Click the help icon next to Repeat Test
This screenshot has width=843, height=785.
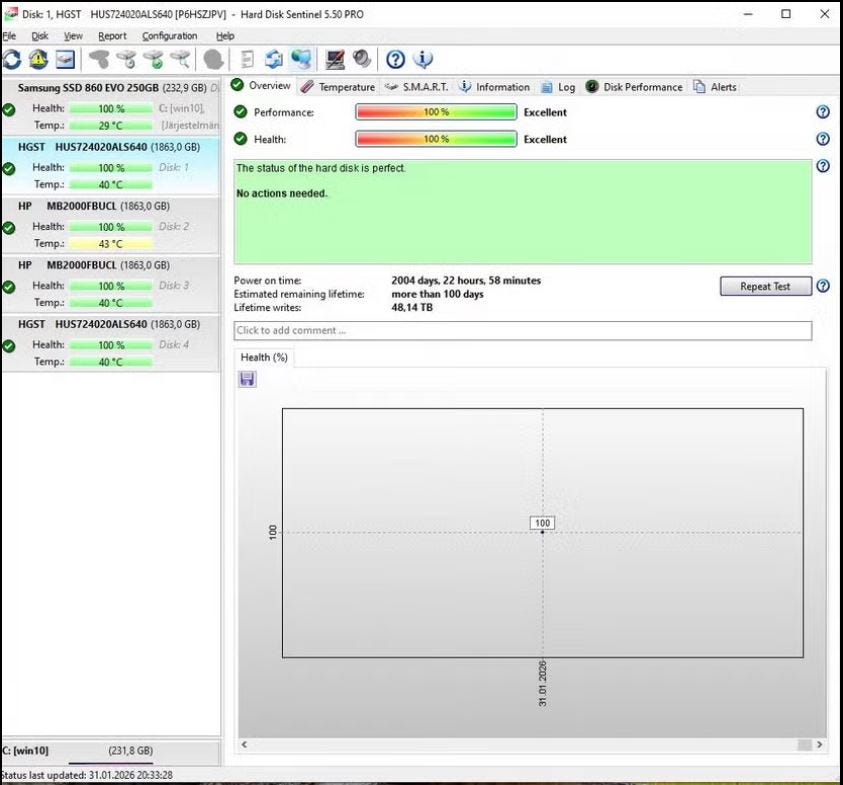coord(823,286)
